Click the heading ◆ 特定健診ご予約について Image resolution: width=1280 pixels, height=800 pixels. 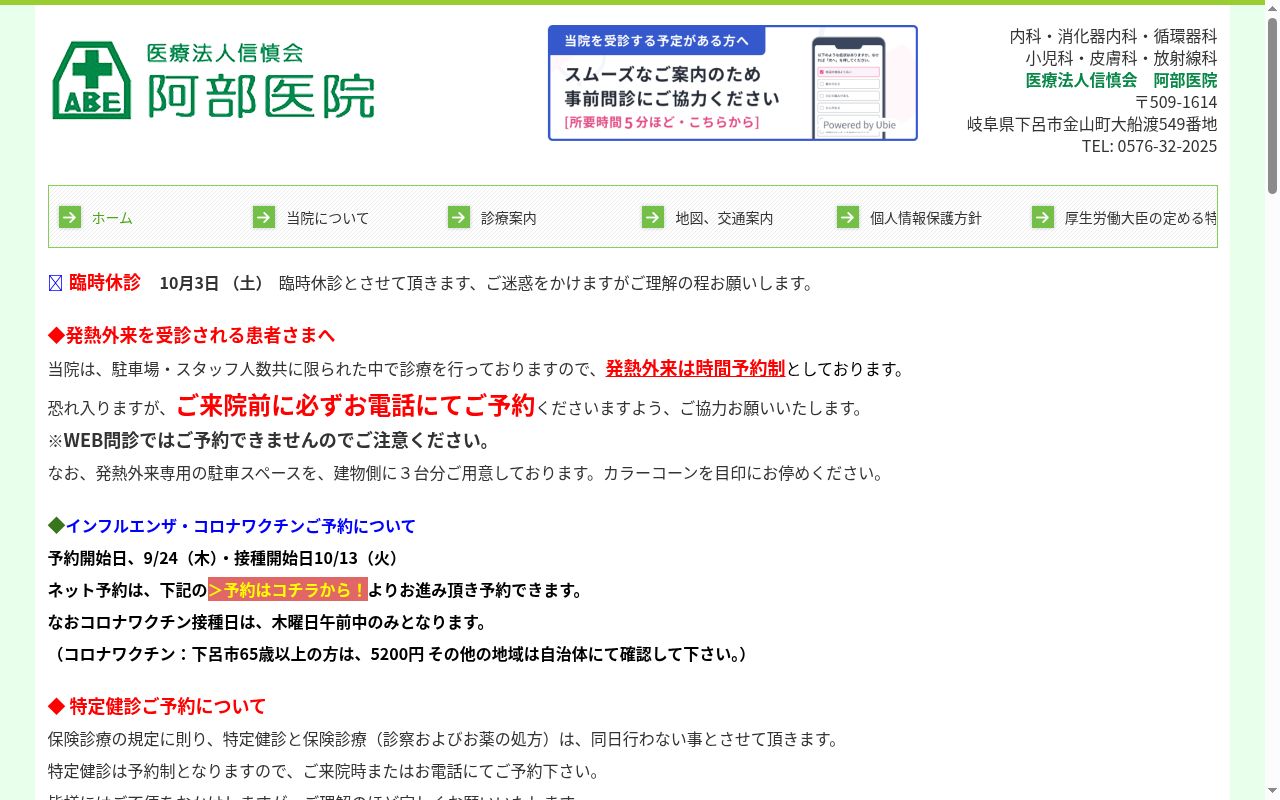[x=157, y=706]
